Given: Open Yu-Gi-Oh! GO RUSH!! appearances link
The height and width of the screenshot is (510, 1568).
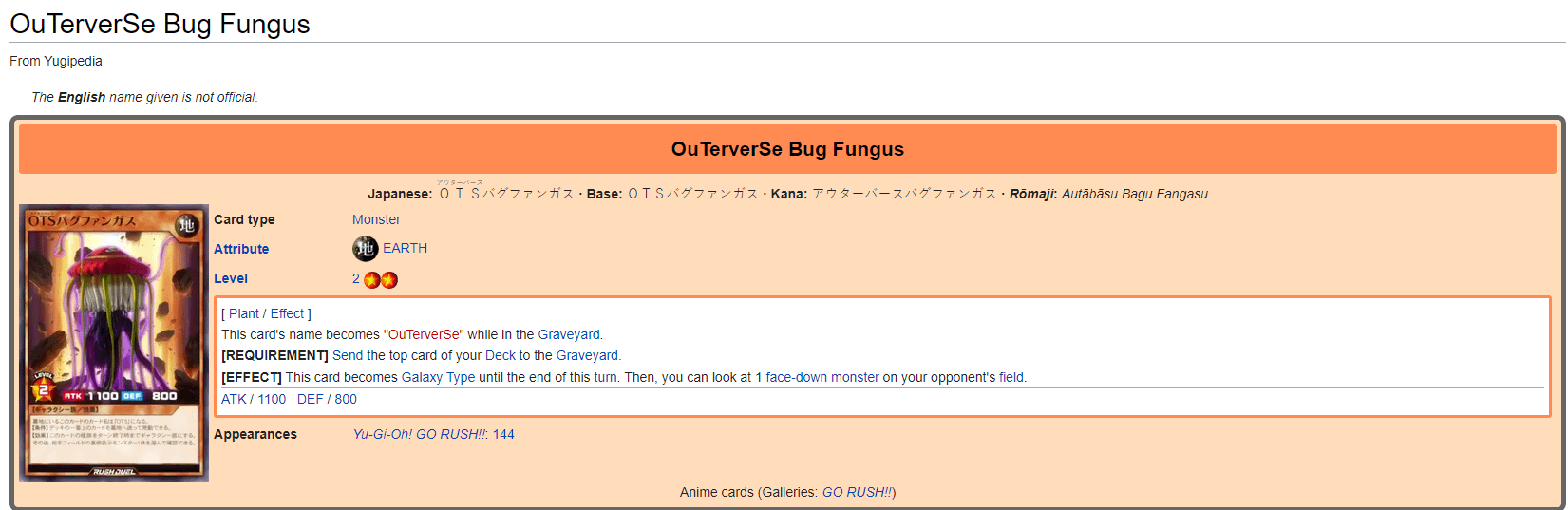Looking at the screenshot, I should click(420, 434).
